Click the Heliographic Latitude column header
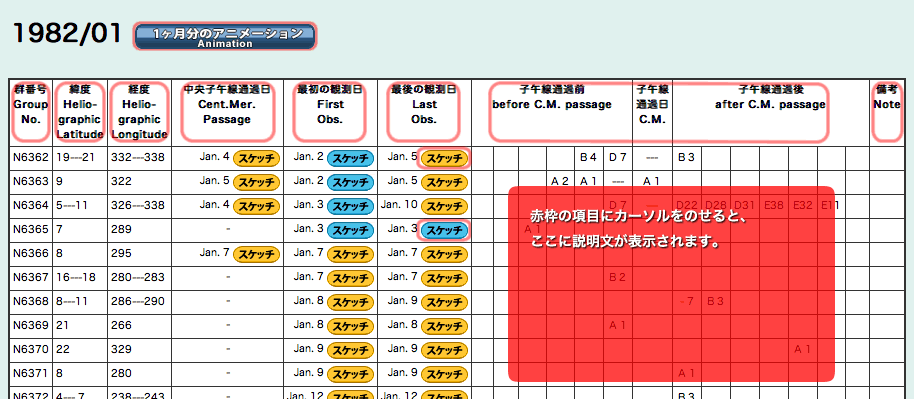 (80, 112)
